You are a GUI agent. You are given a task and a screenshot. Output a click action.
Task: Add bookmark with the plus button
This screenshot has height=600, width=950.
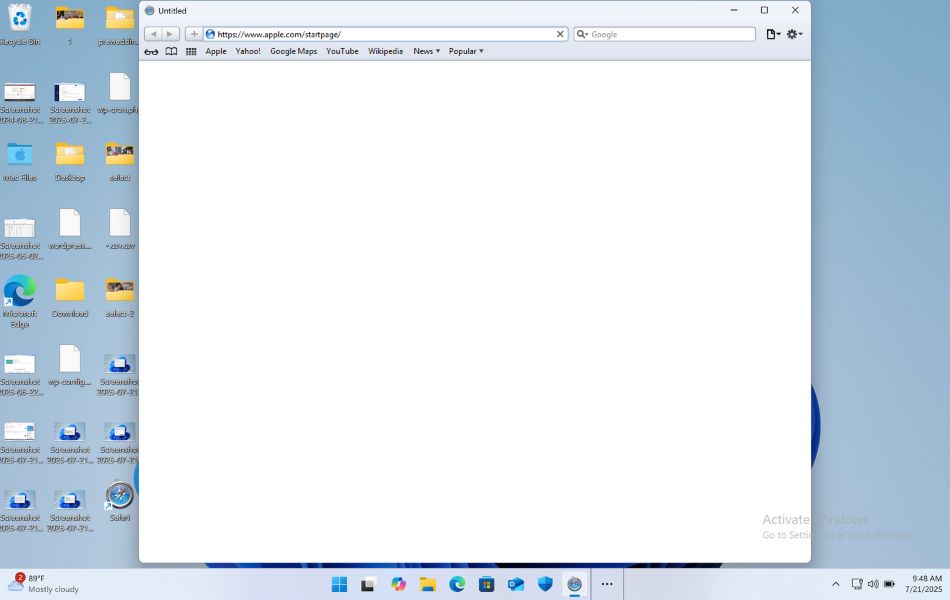[194, 34]
